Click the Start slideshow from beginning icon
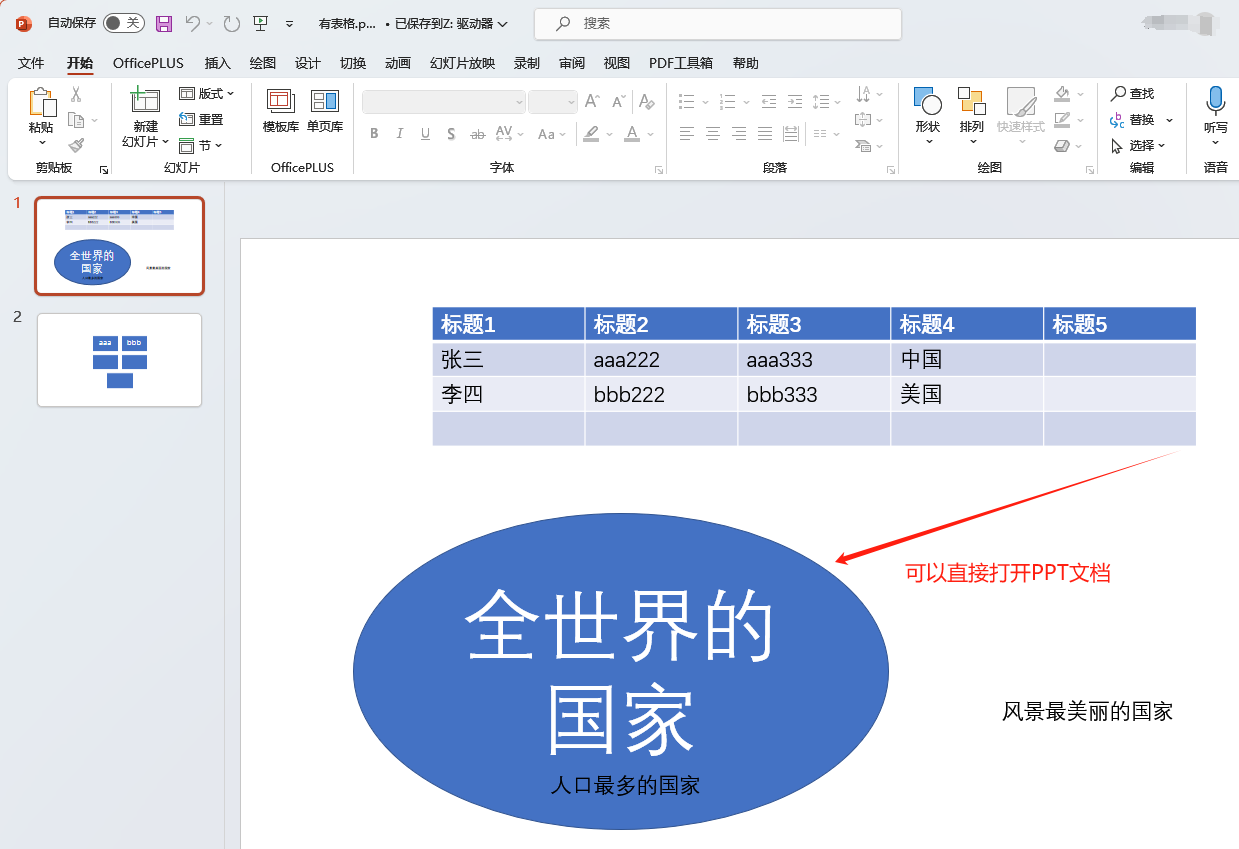Screen dimensions: 1239x849 (x=260, y=23)
